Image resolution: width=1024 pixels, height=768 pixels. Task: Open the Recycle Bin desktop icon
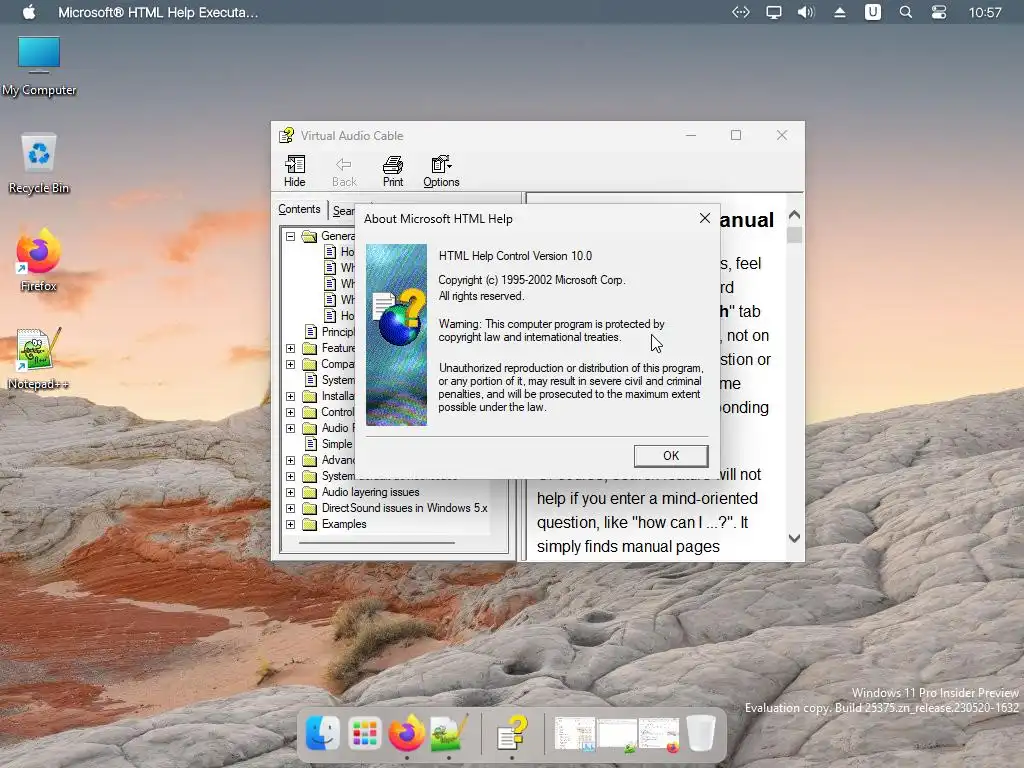(x=39, y=163)
